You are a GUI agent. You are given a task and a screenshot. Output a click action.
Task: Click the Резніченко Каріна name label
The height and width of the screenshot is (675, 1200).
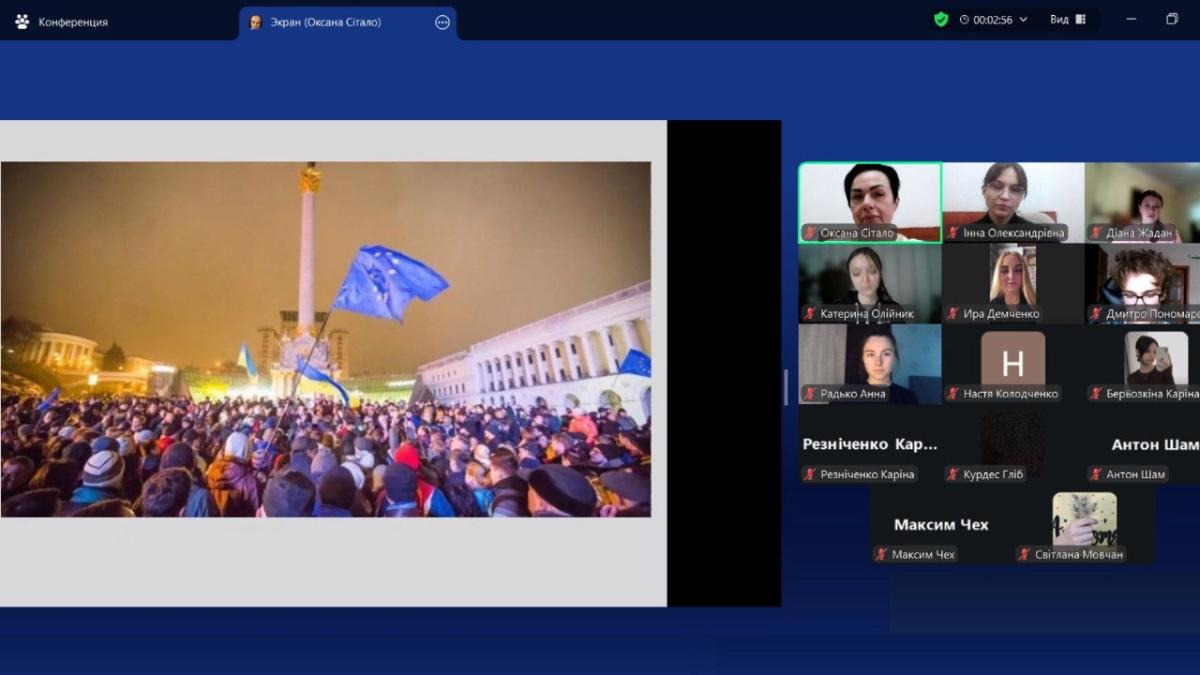867,474
